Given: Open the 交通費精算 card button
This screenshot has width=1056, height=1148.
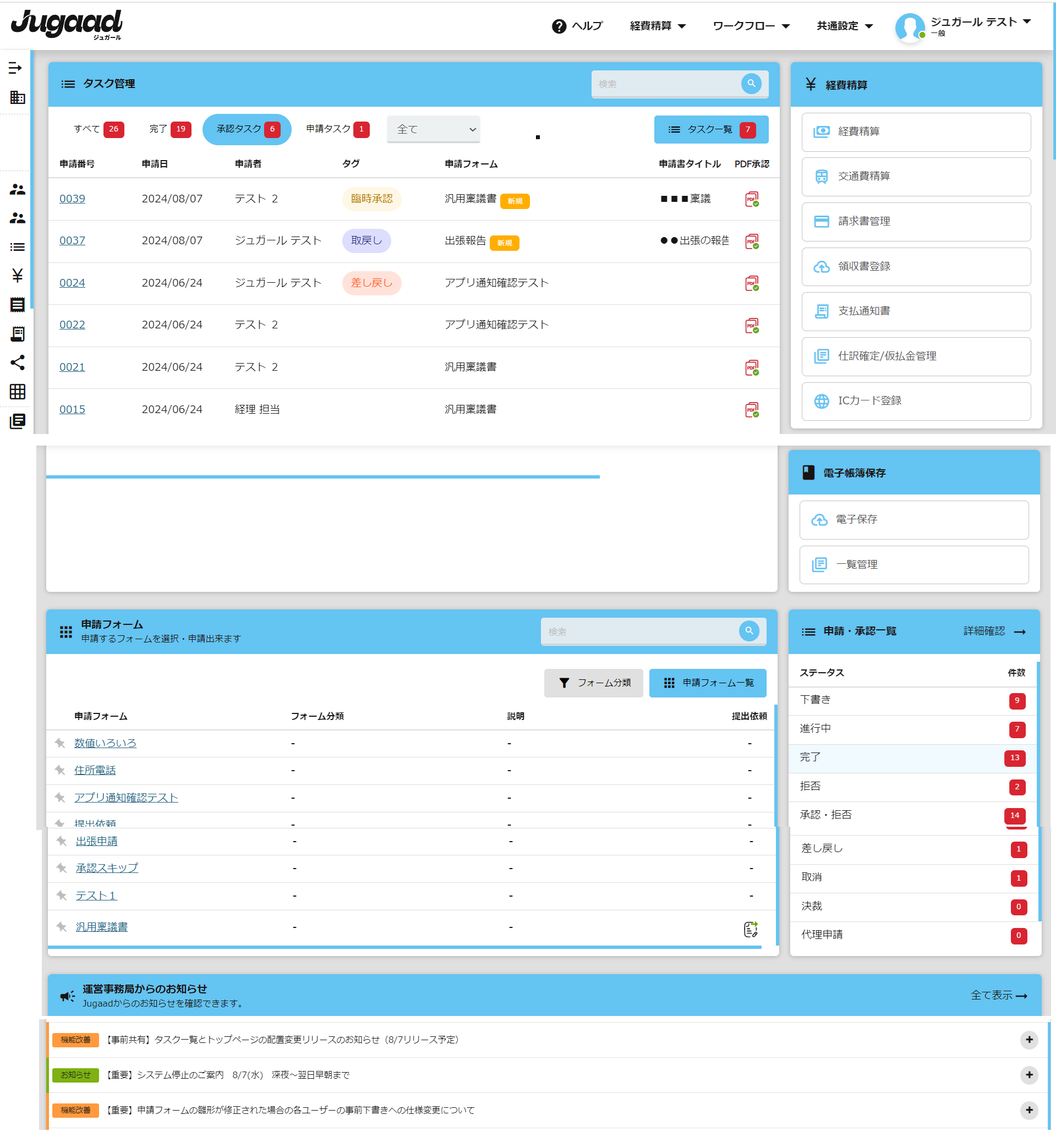Looking at the screenshot, I should pyautogui.click(x=916, y=177).
